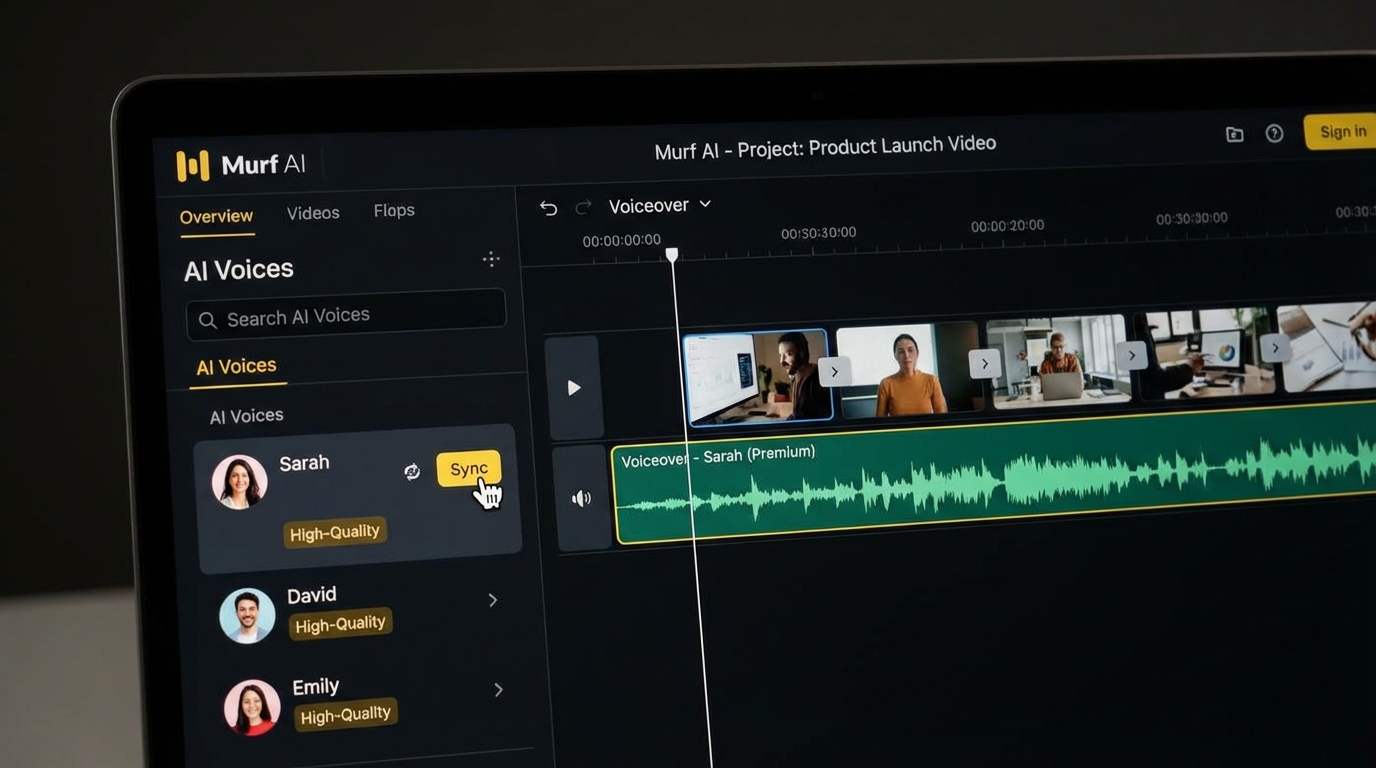Viewport: 1376px width, 768px height.
Task: Click the refresh icon beside Sarah
Action: coord(411,471)
